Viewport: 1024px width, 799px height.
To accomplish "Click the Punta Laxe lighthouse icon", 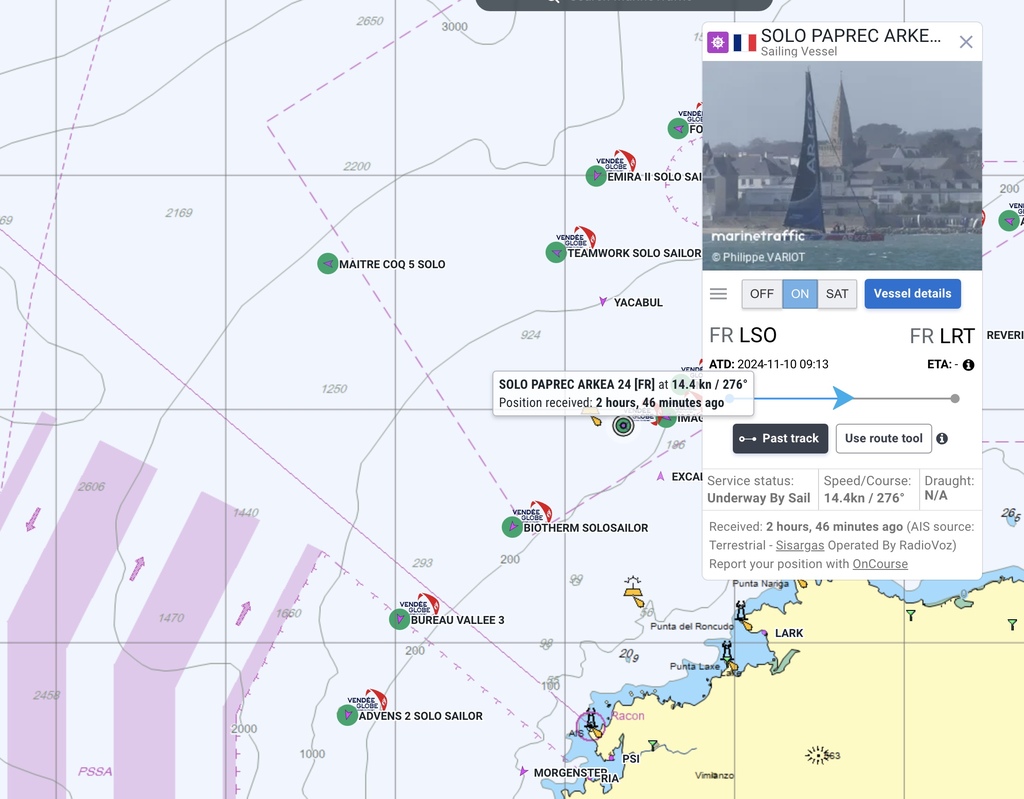I will (727, 651).
